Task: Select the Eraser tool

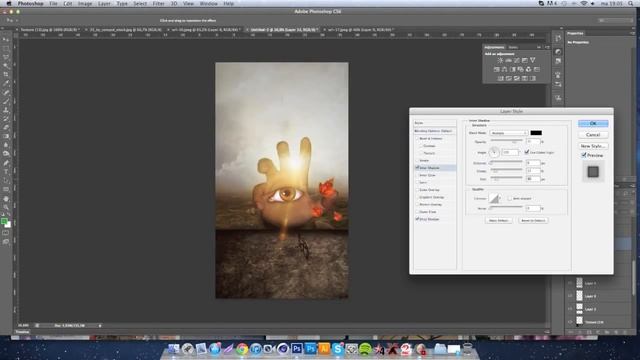Action: (6, 127)
